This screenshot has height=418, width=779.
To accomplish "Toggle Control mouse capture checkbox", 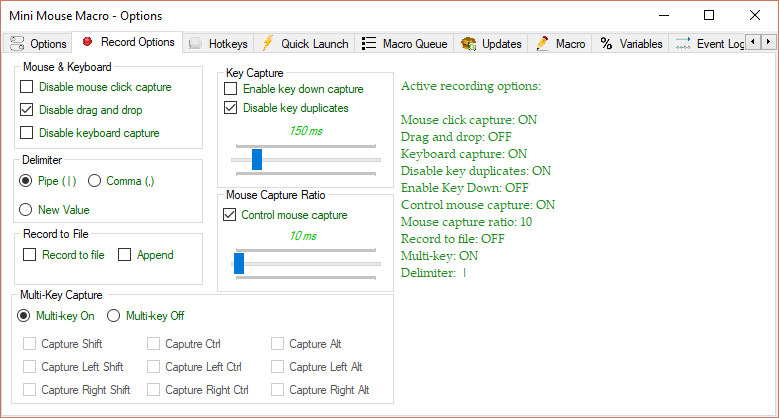I will [x=230, y=215].
